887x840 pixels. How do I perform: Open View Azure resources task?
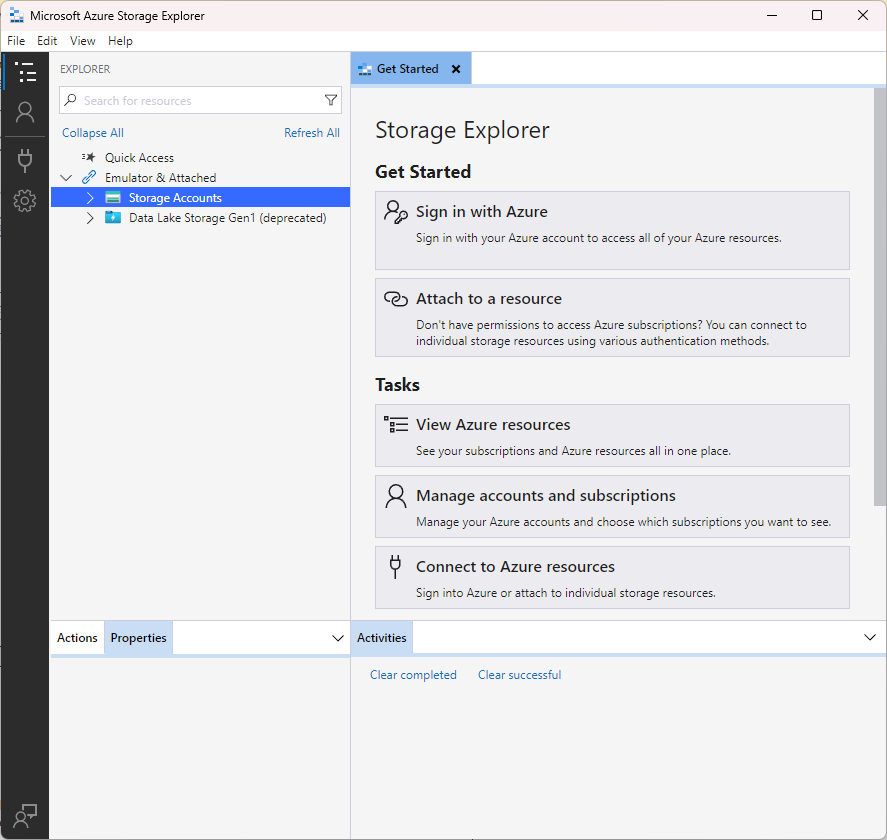[x=612, y=436]
